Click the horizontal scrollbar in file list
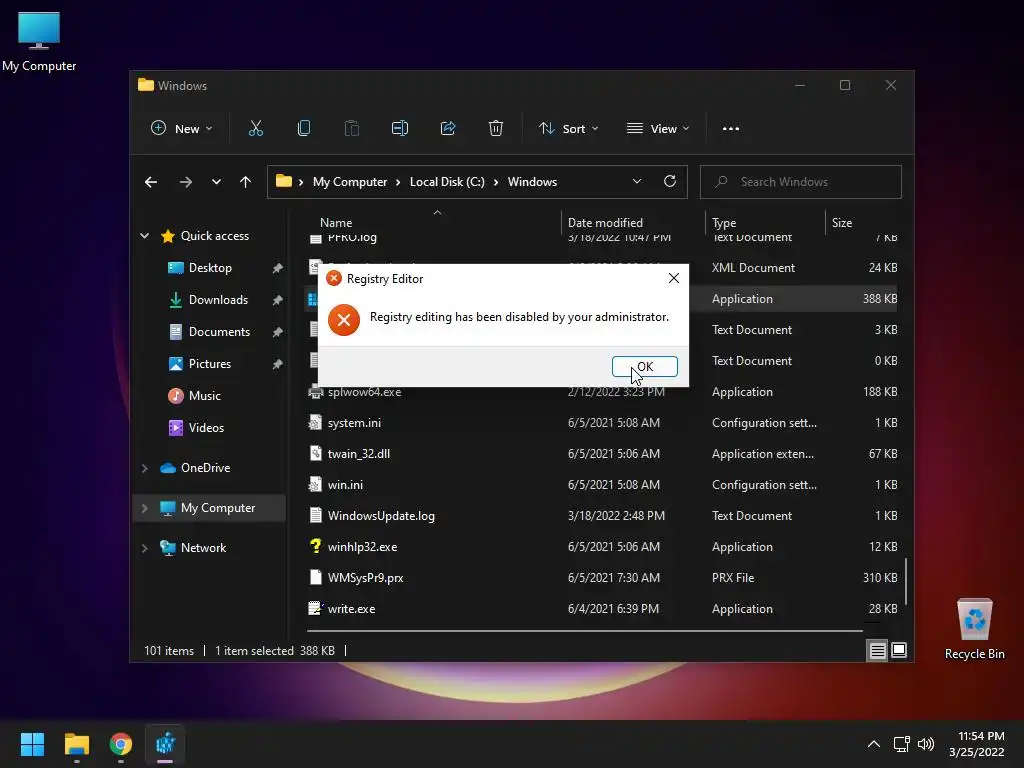This screenshot has height=768, width=1024. click(x=584, y=631)
